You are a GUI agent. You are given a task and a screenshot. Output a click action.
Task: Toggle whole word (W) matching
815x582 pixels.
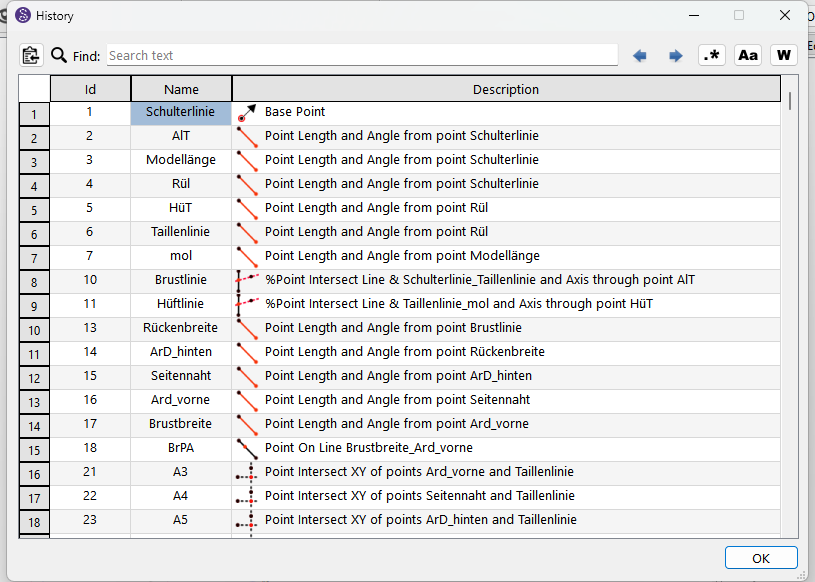(783, 56)
